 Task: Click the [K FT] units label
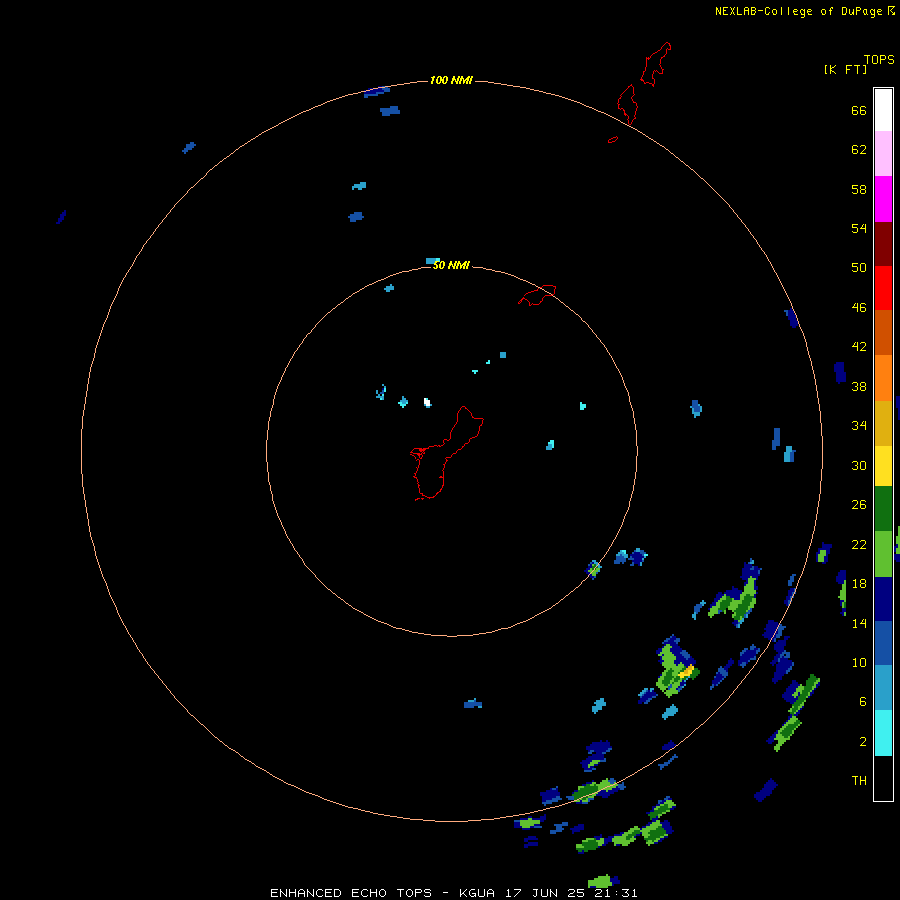[x=845, y=69]
